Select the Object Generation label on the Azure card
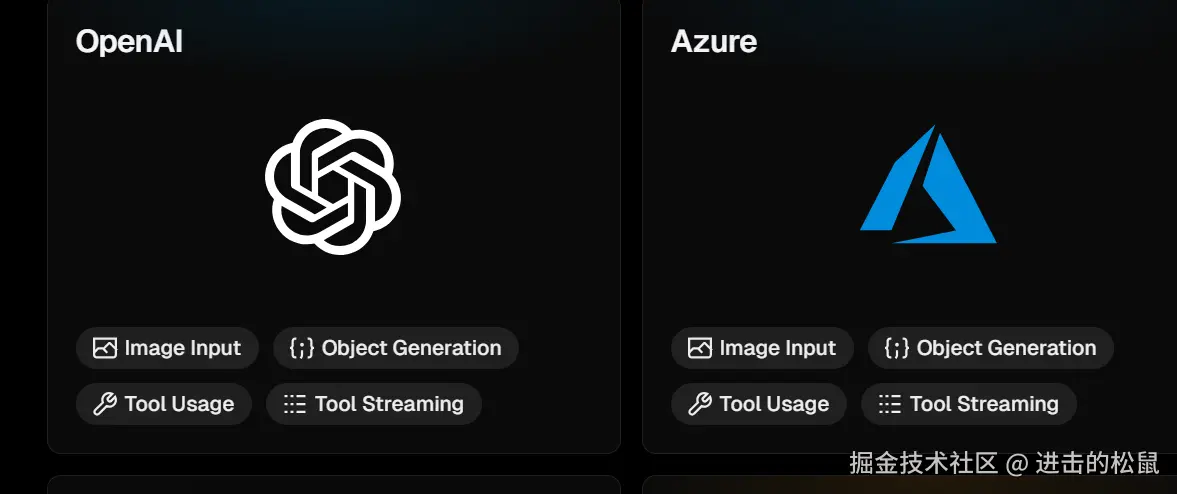Viewport: 1177px width, 494px height. click(x=1006, y=348)
